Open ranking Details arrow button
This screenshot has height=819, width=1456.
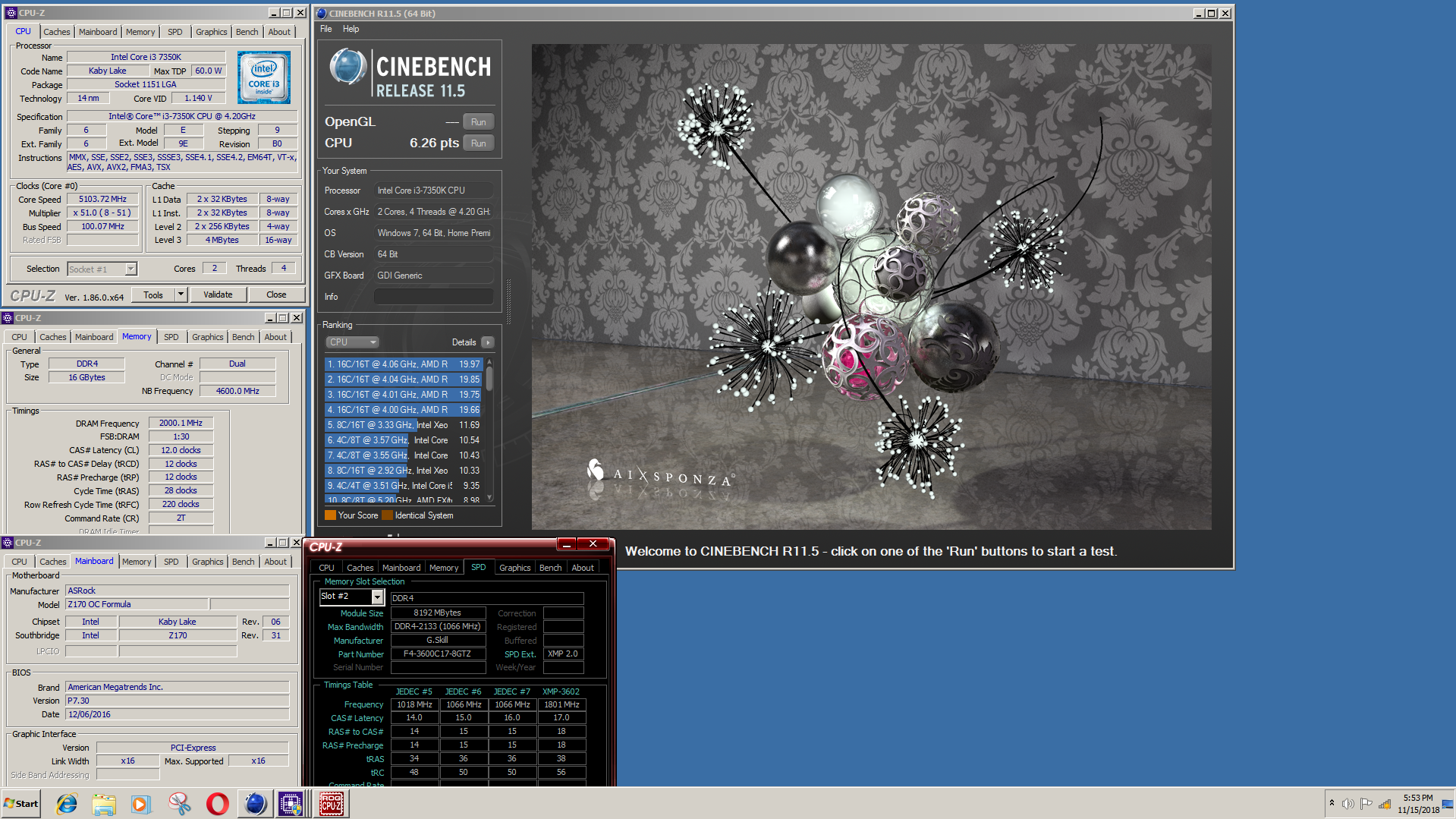click(488, 342)
